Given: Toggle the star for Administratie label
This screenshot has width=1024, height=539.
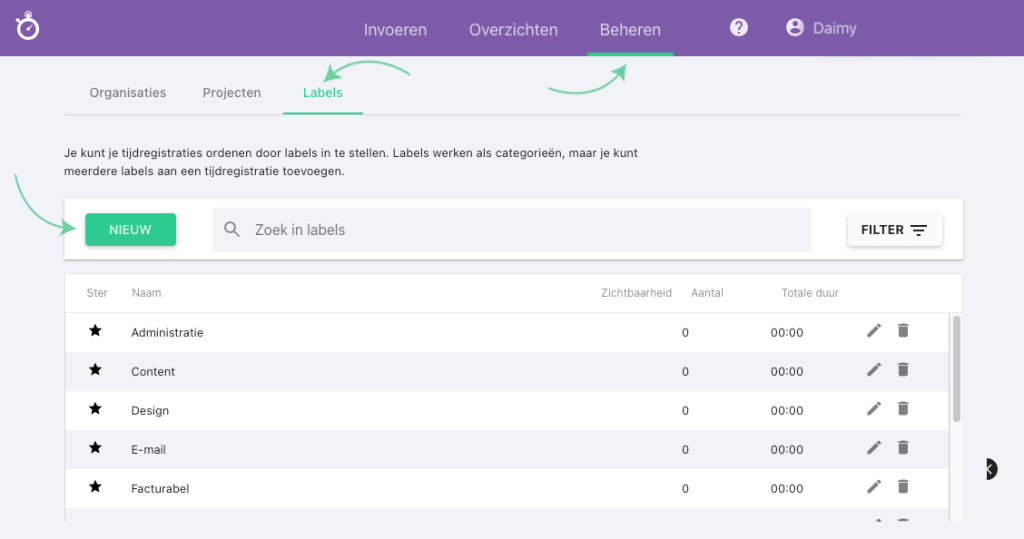Looking at the screenshot, I should pos(96,331).
